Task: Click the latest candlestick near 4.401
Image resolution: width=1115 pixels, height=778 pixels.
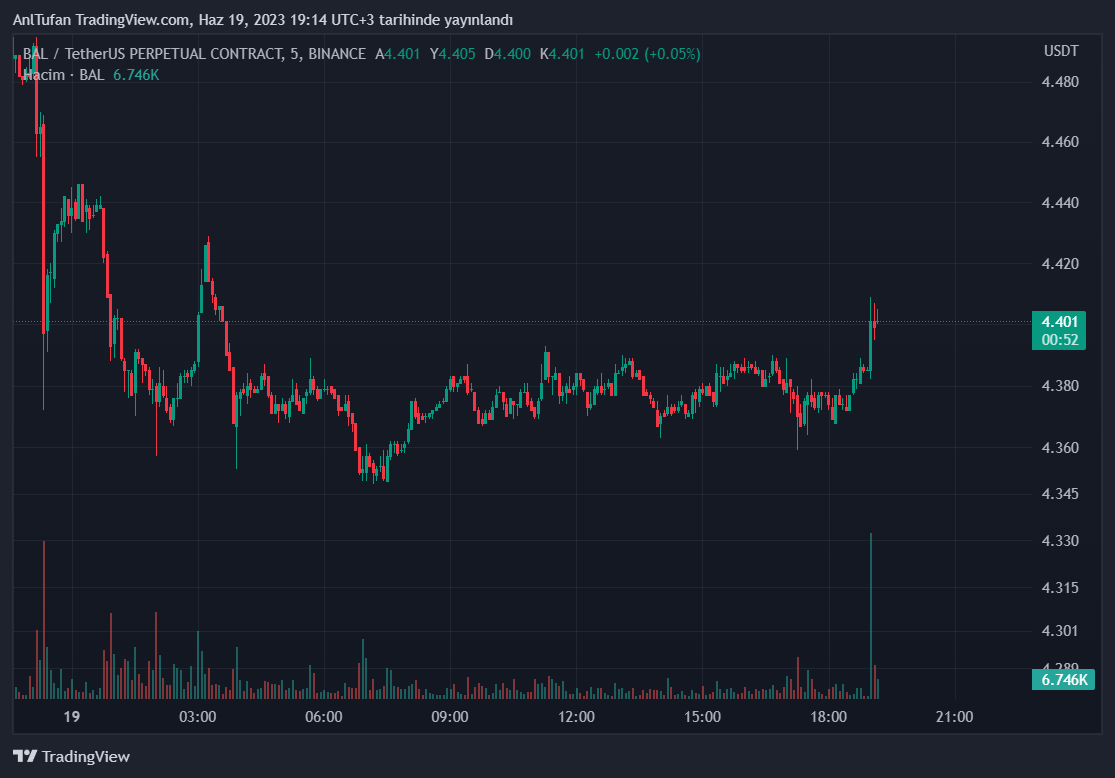Action: tap(876, 316)
